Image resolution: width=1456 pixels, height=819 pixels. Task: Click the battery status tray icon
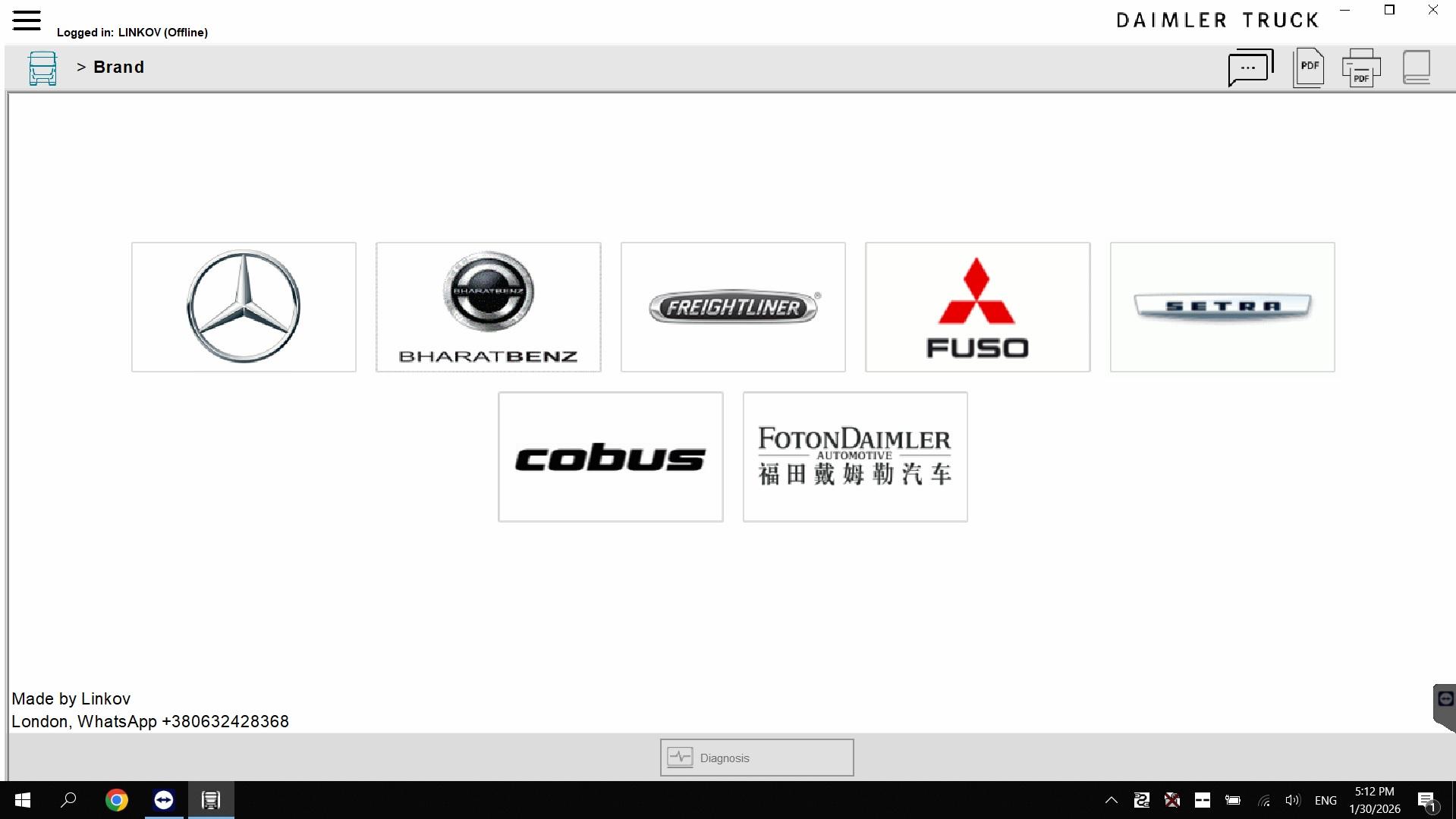click(x=1233, y=800)
